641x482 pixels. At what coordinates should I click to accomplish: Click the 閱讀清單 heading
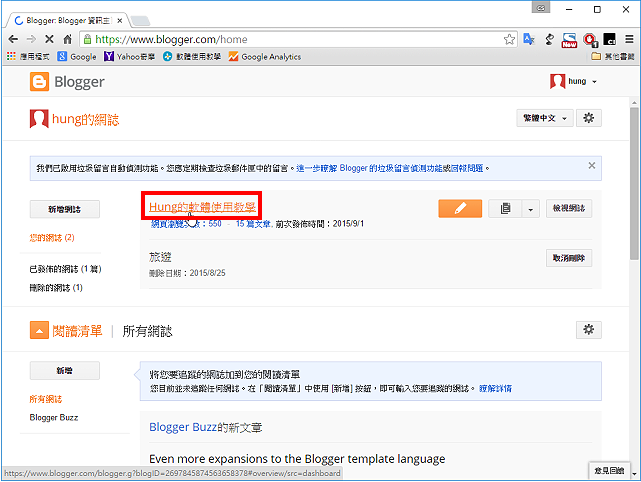(x=77, y=331)
